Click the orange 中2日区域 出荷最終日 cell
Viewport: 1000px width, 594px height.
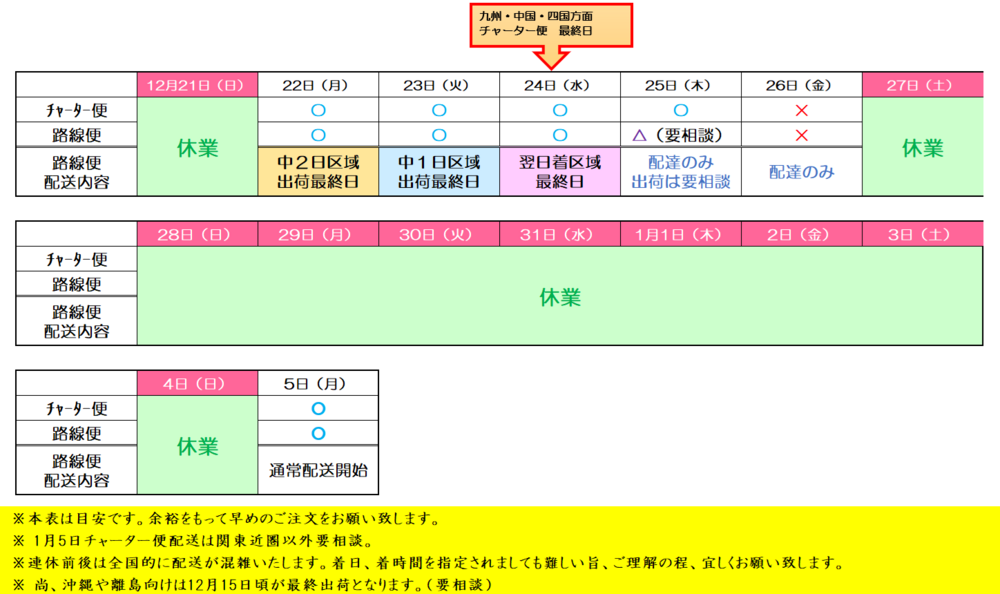(318, 171)
